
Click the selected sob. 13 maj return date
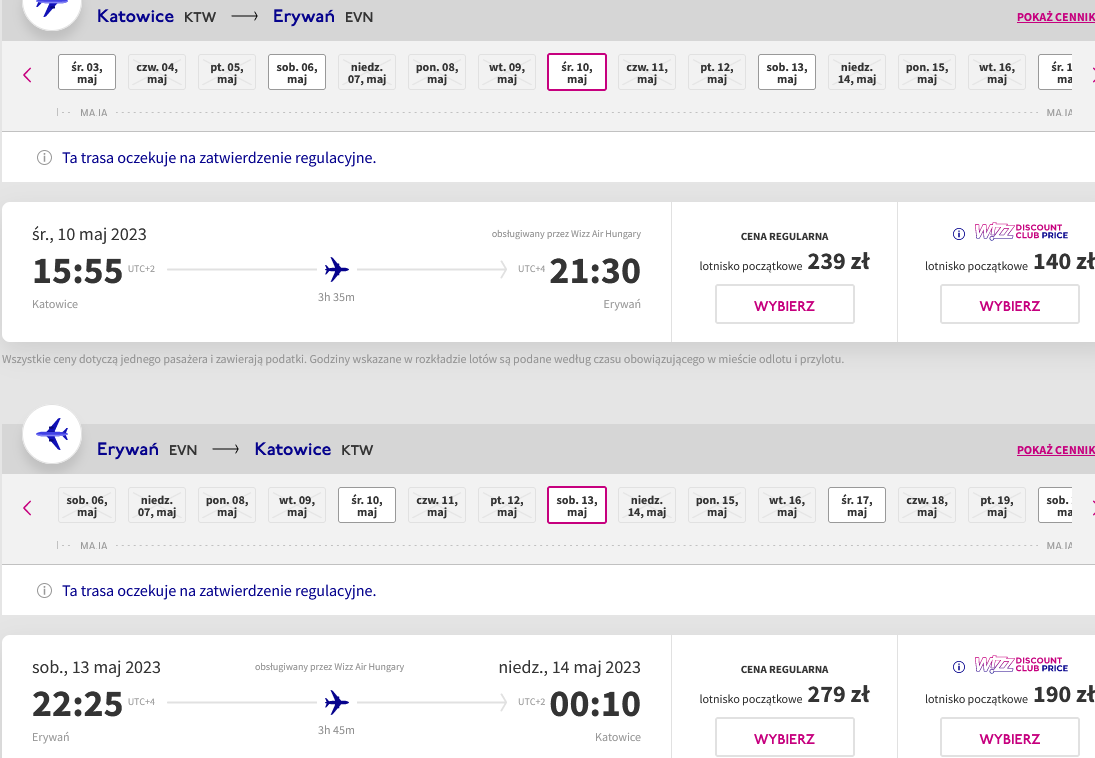coord(577,505)
